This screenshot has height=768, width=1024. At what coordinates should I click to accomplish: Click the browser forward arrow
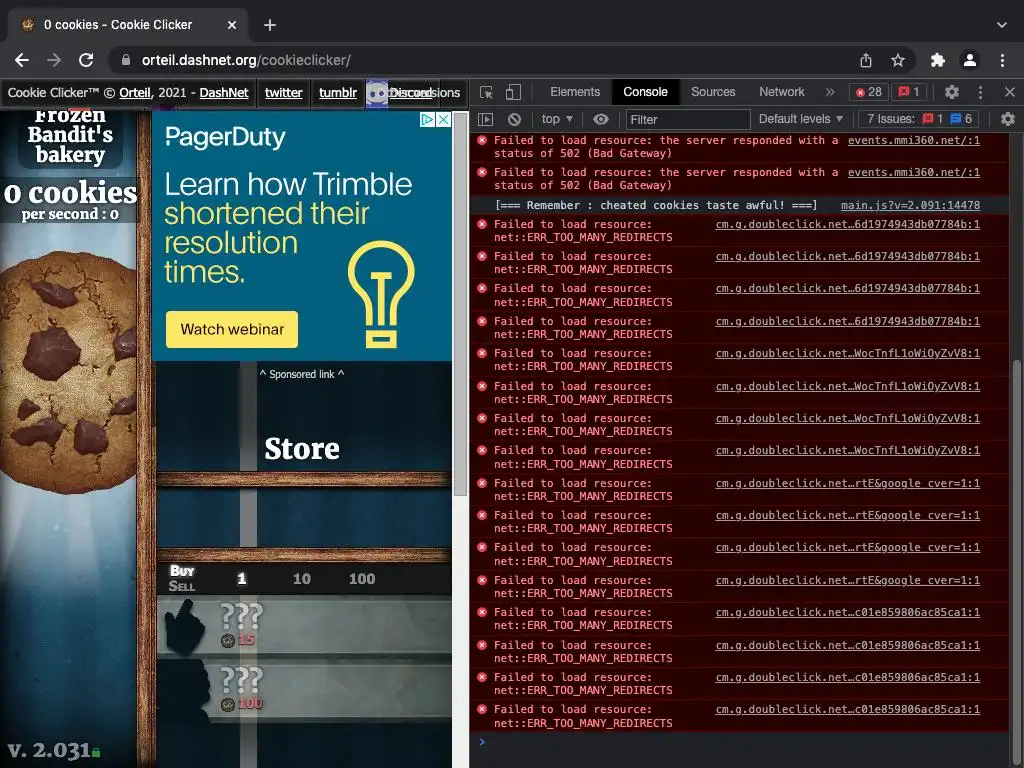tap(54, 60)
